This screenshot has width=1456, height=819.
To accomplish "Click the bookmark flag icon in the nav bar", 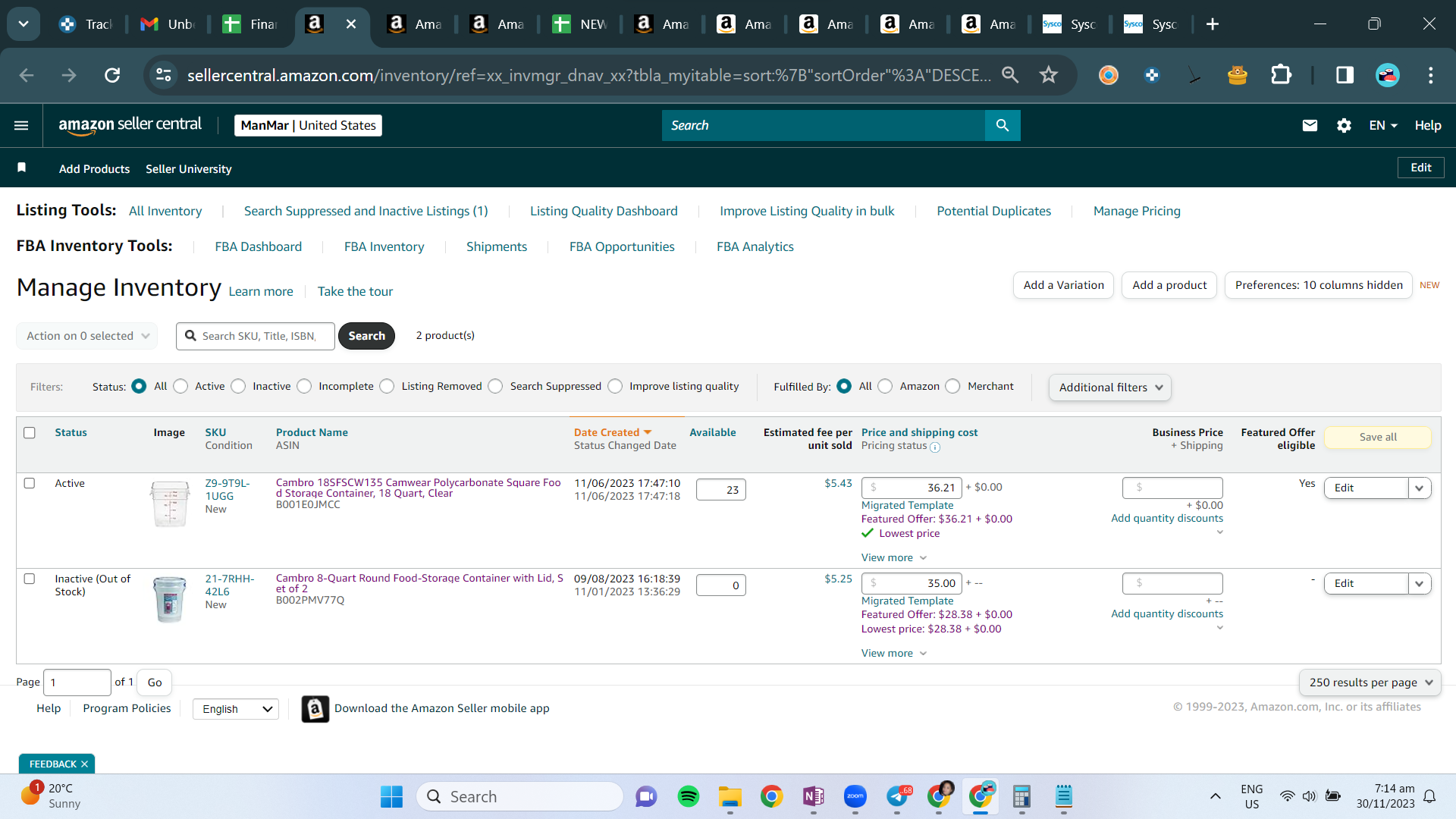I will [x=22, y=168].
